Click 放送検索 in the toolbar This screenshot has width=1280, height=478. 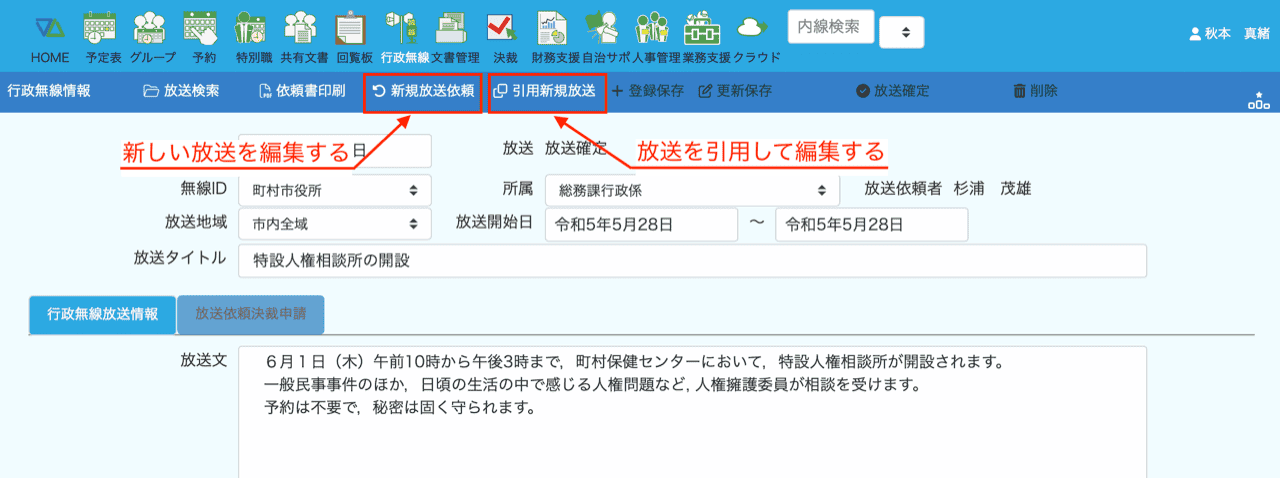(x=182, y=91)
